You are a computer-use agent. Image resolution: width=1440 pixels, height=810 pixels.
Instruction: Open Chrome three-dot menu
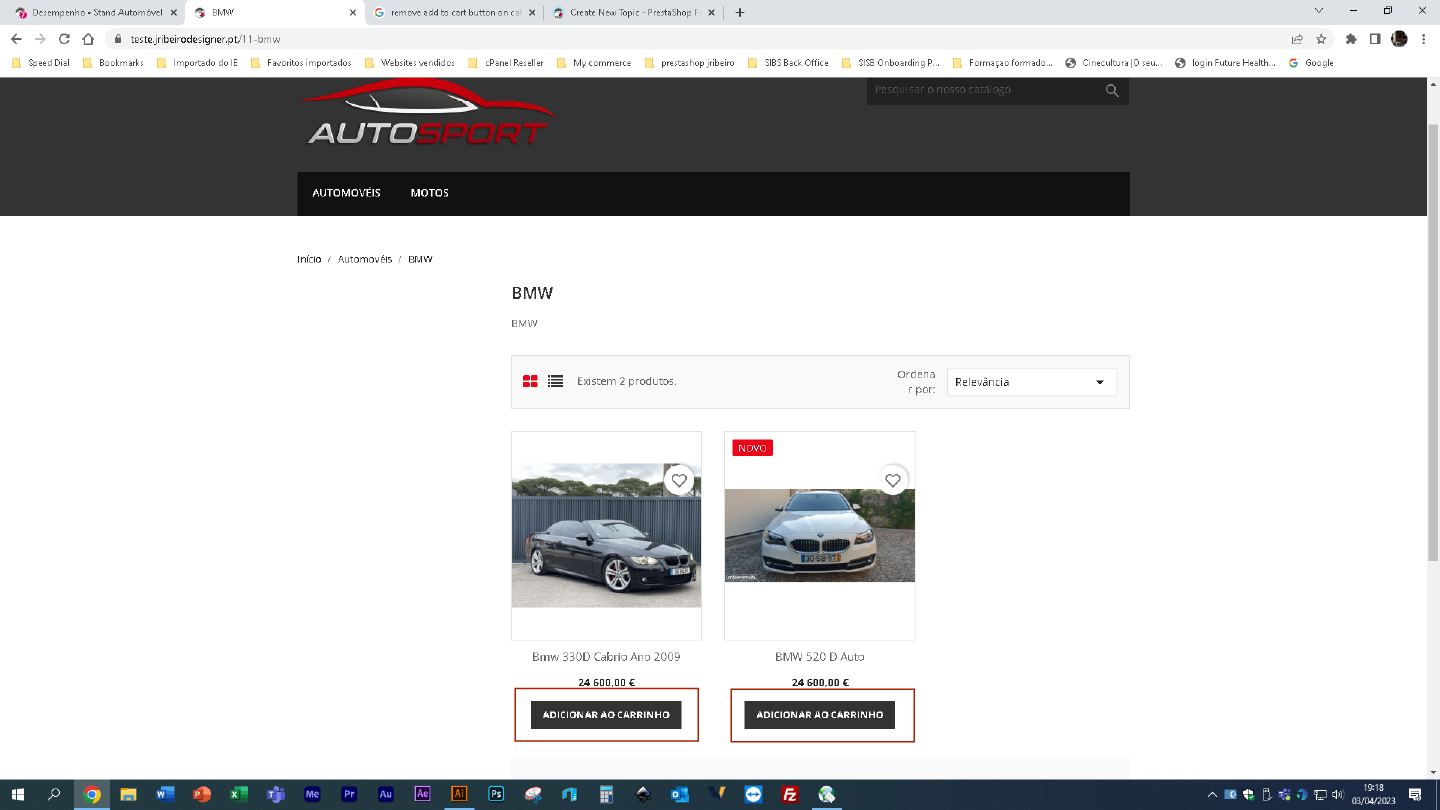[1423, 39]
